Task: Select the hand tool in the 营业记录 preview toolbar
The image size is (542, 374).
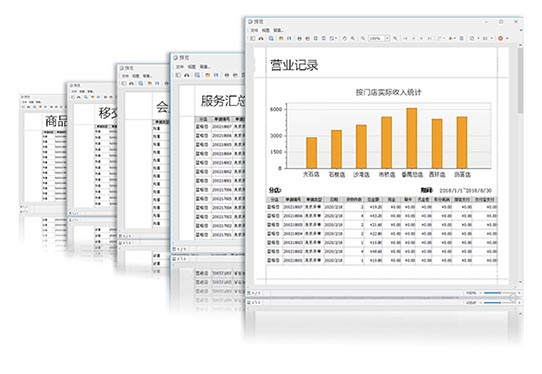Action: coord(345,38)
